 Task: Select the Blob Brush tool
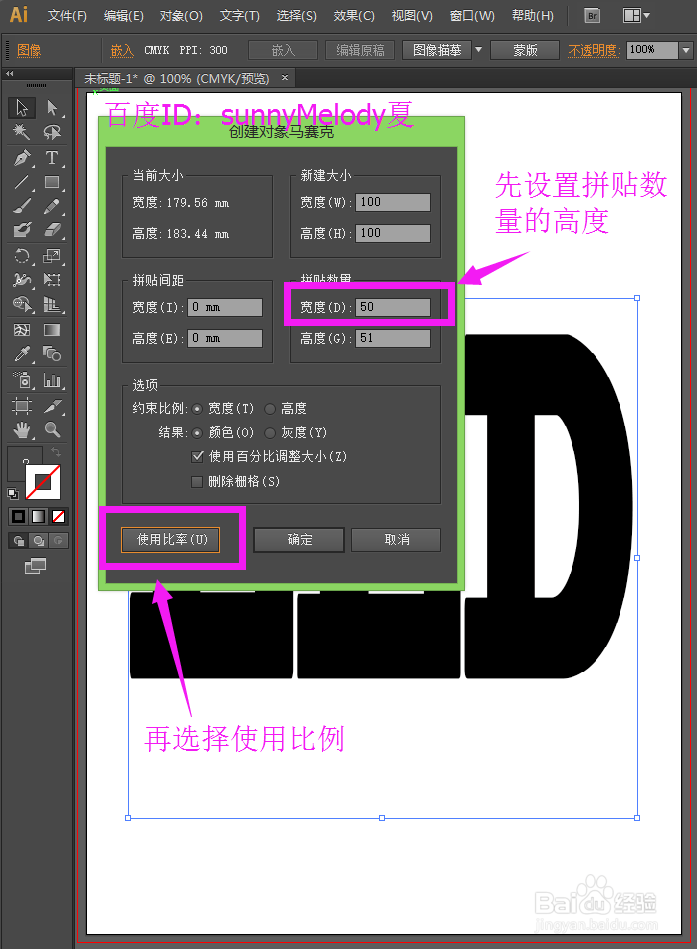point(22,230)
